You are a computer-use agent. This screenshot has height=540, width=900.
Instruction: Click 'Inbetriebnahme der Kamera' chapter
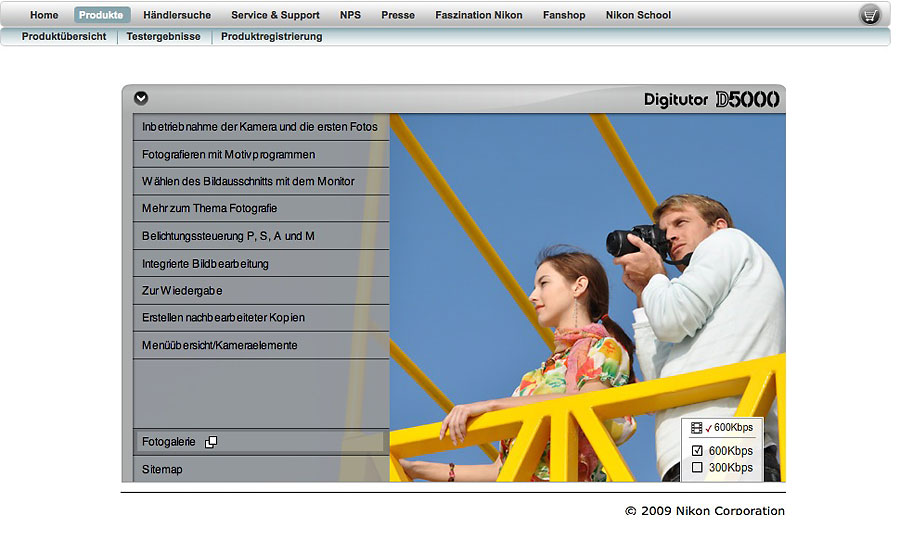click(x=260, y=127)
